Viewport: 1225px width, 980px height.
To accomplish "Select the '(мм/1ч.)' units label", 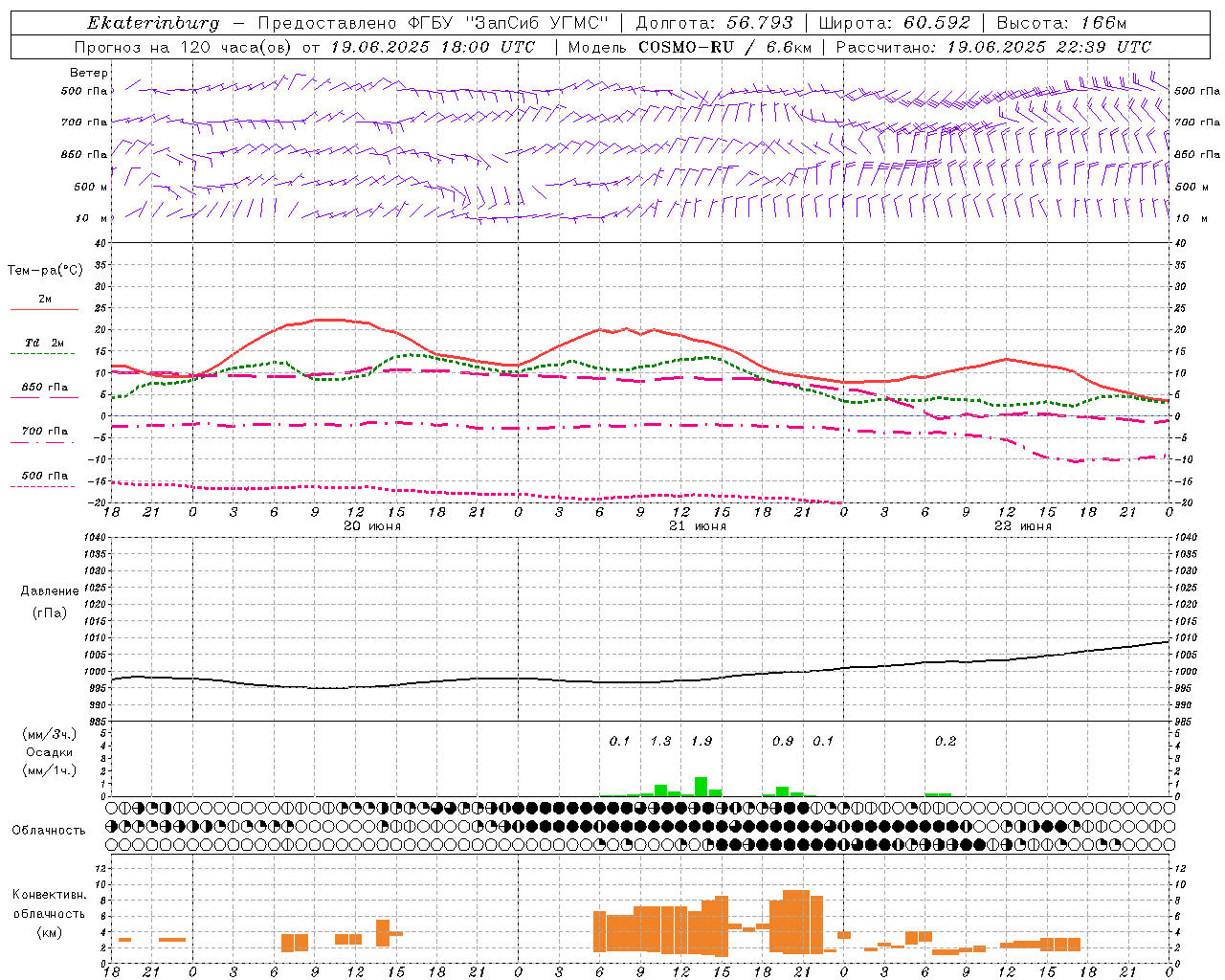I will click(49, 770).
